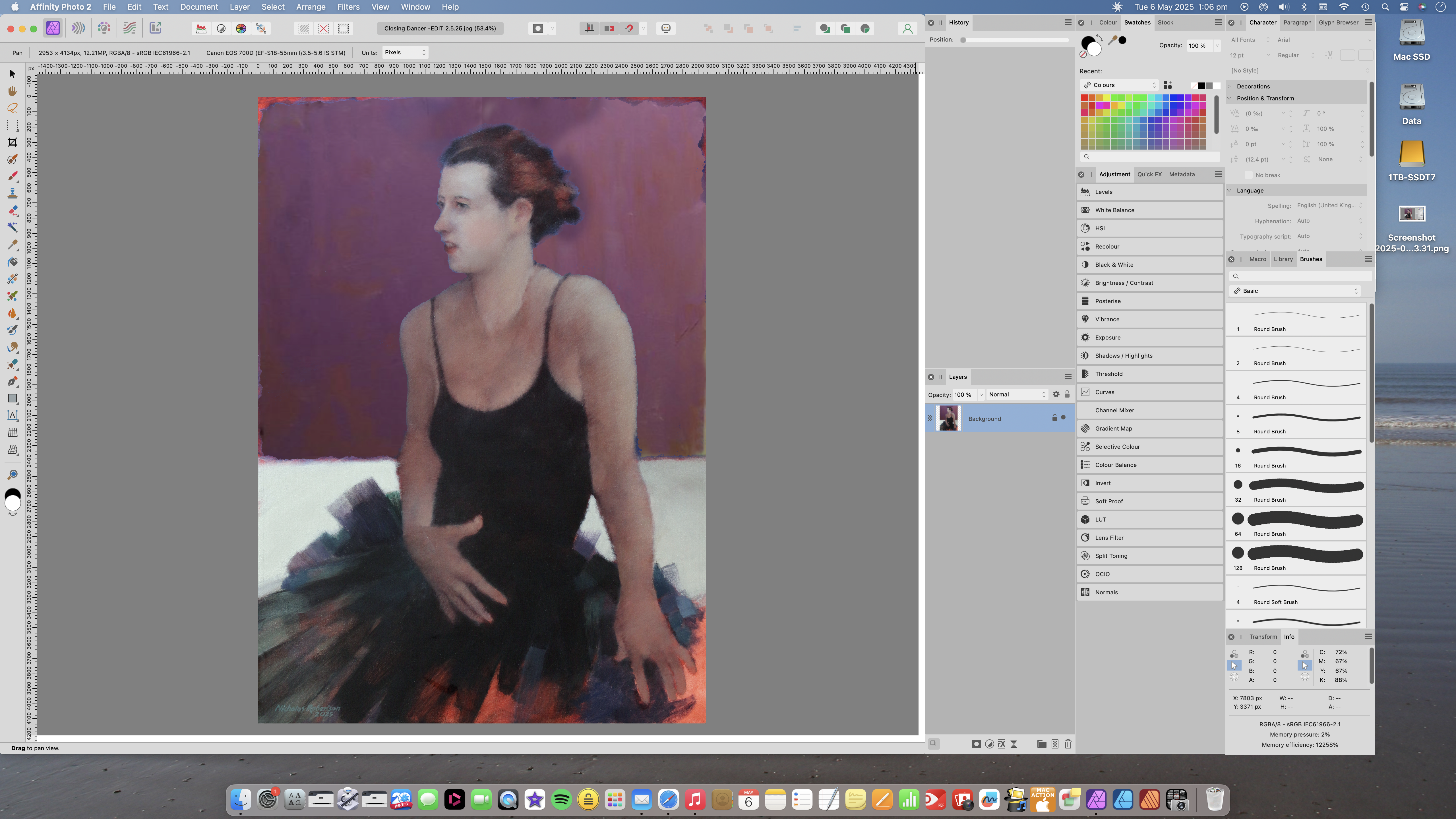The image size is (1456, 819).
Task: Add a Selective Colour adjustment
Action: (1150, 446)
